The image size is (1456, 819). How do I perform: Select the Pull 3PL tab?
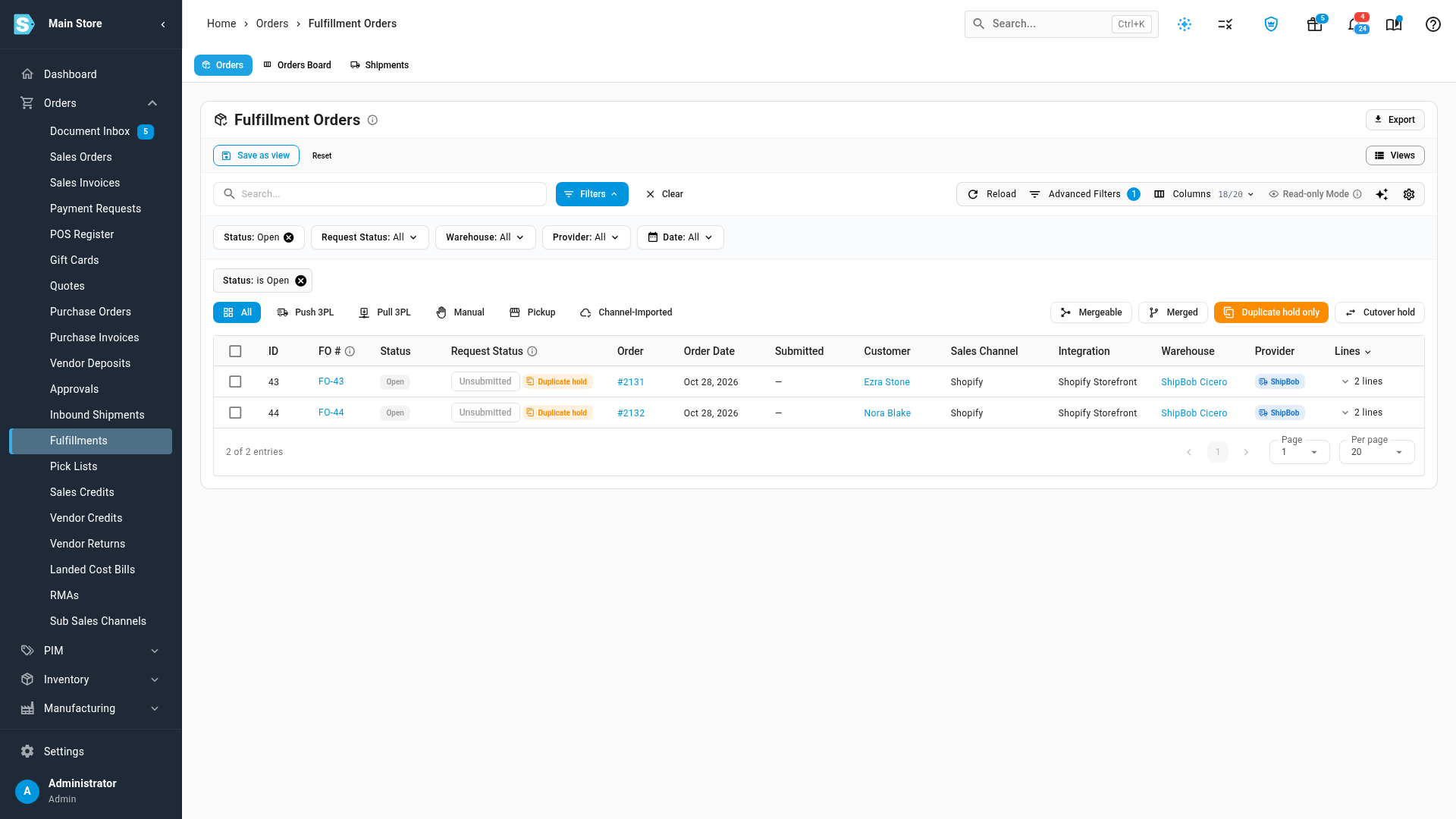click(384, 312)
